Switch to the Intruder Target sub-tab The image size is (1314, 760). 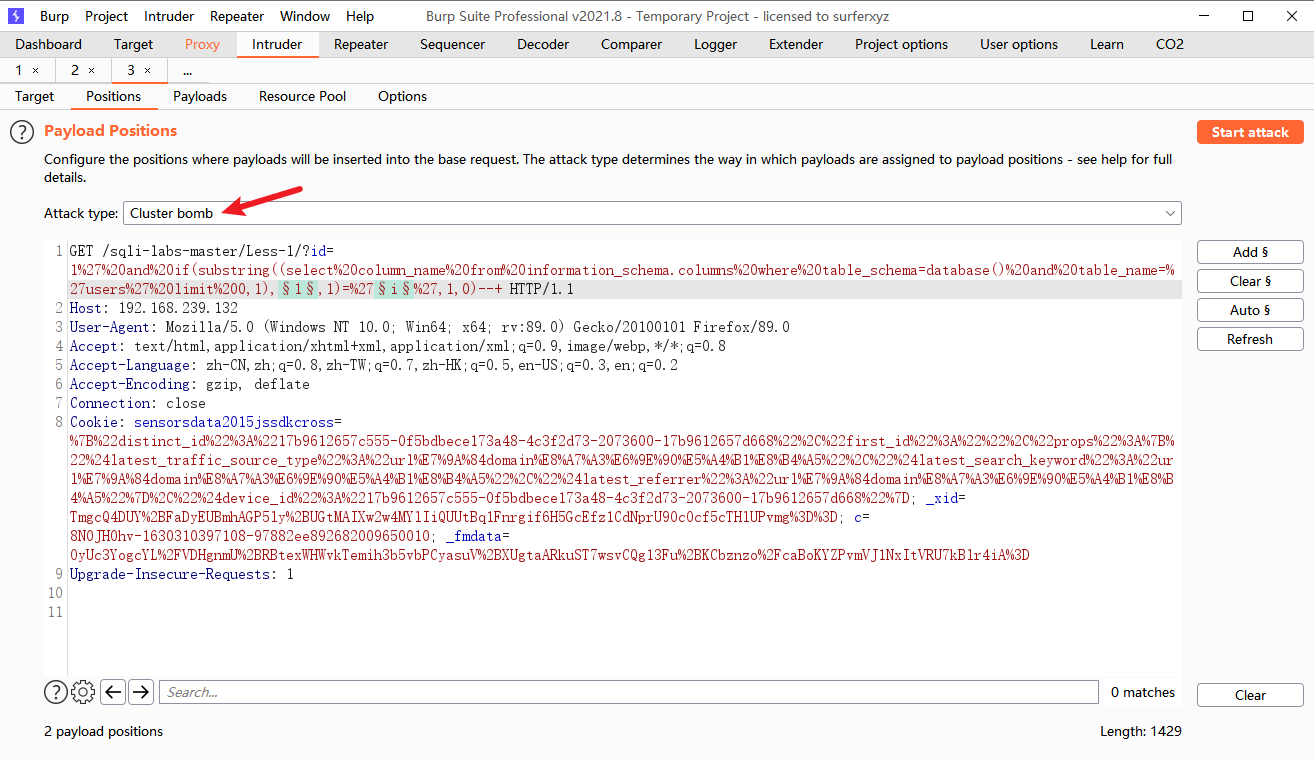click(35, 96)
